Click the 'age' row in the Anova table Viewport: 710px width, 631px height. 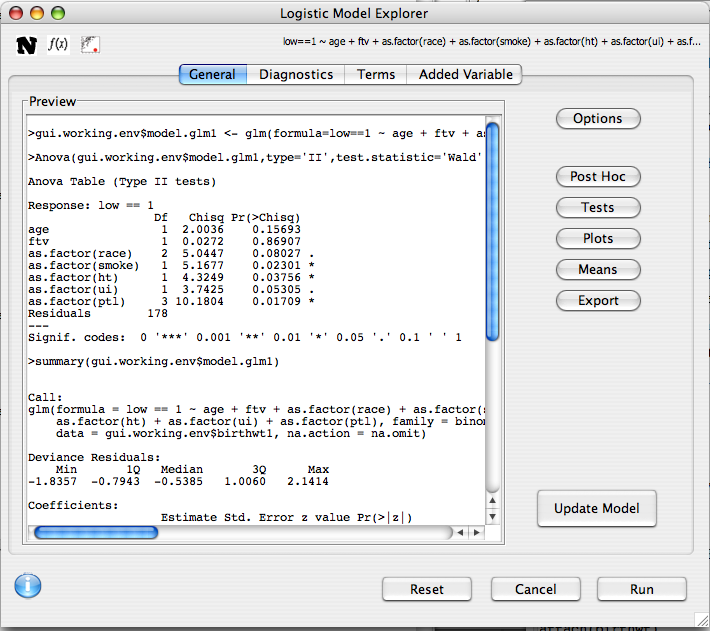click(164, 229)
